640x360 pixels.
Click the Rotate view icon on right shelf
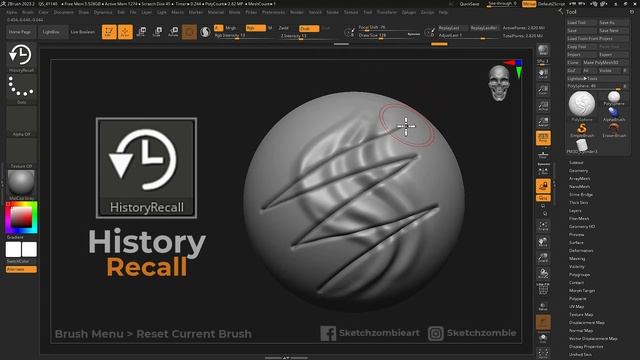543,273
